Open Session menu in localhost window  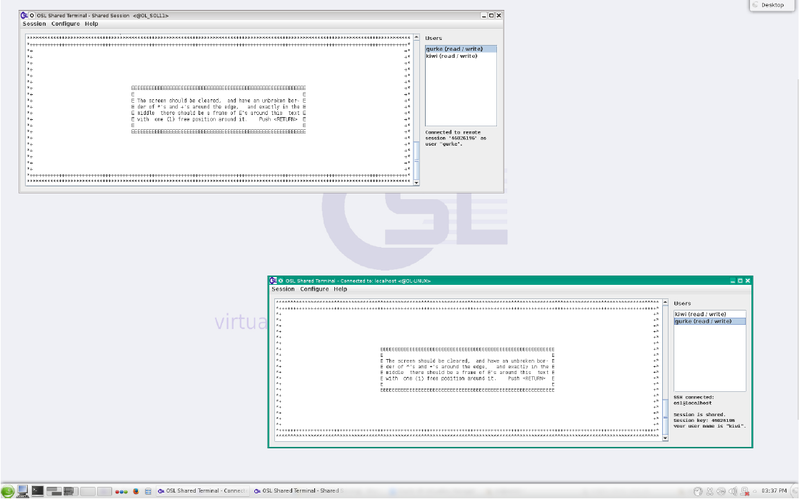pyautogui.click(x=283, y=289)
